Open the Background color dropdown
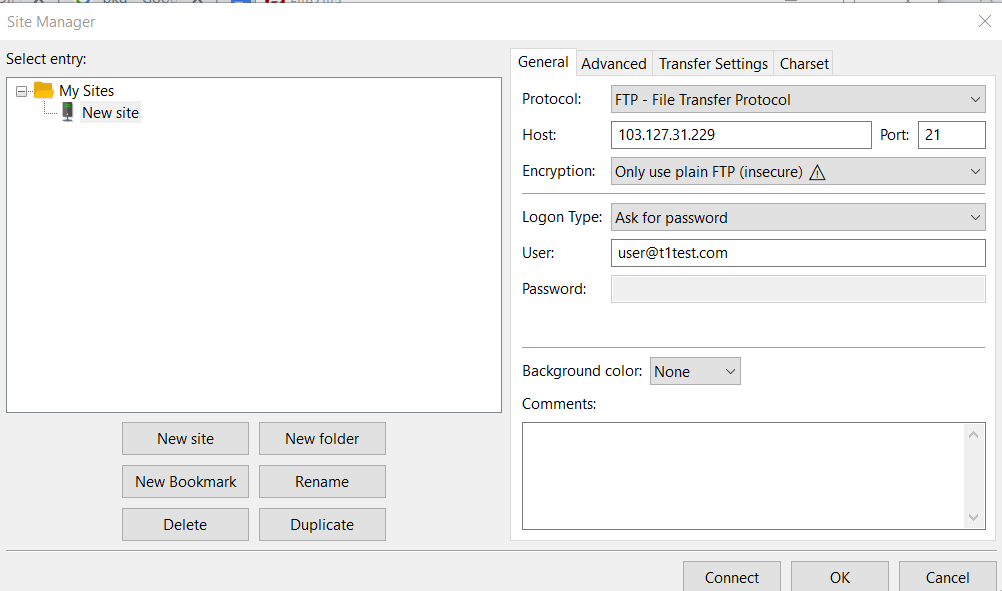This screenshot has height=591, width=1002. [x=695, y=371]
